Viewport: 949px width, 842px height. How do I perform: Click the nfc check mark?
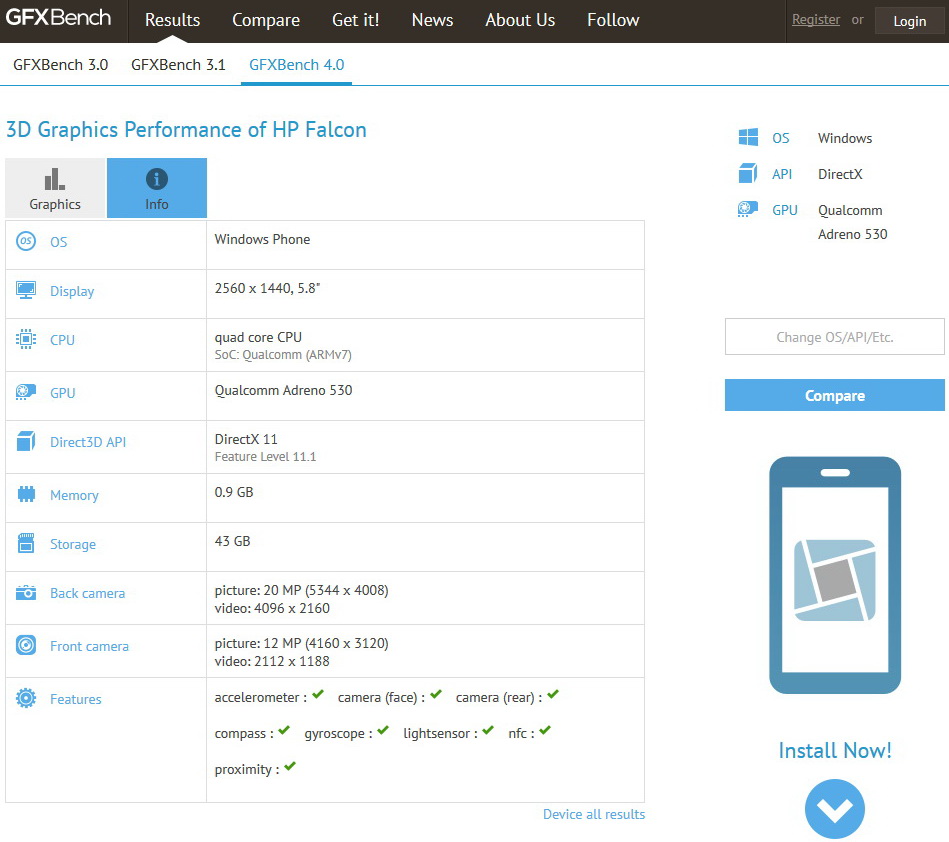(x=545, y=730)
